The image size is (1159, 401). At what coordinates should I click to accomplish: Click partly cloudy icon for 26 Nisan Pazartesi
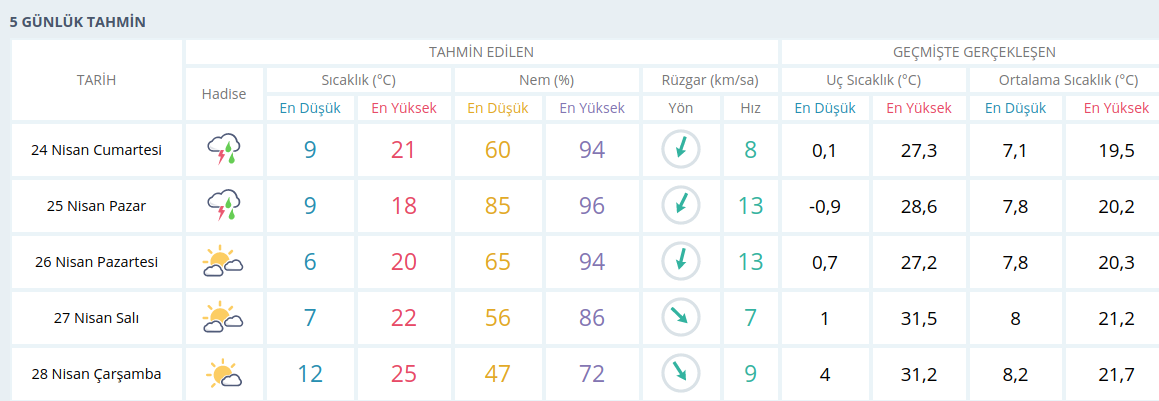[224, 263]
